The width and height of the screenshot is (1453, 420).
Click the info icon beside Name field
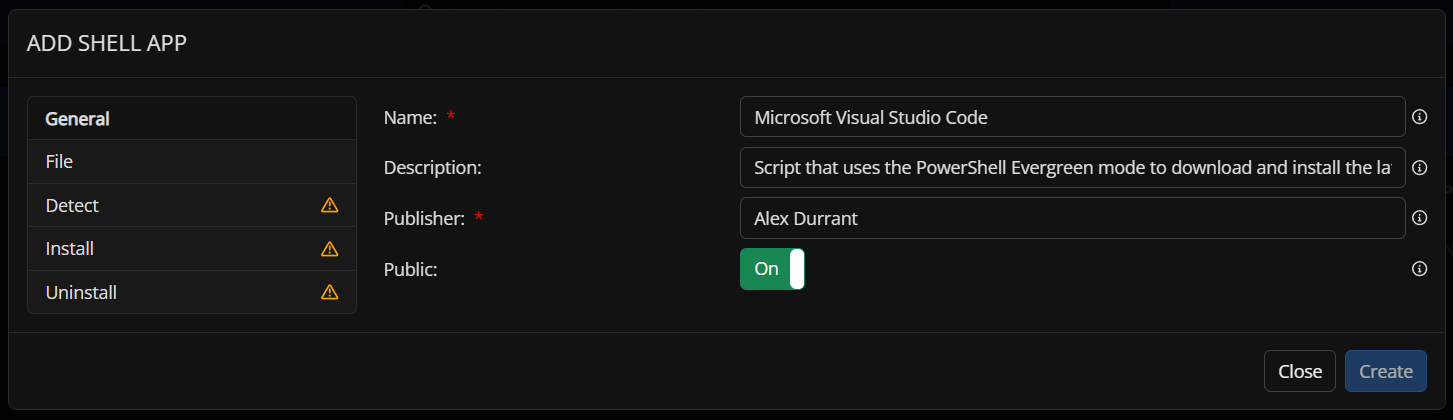(x=1419, y=117)
